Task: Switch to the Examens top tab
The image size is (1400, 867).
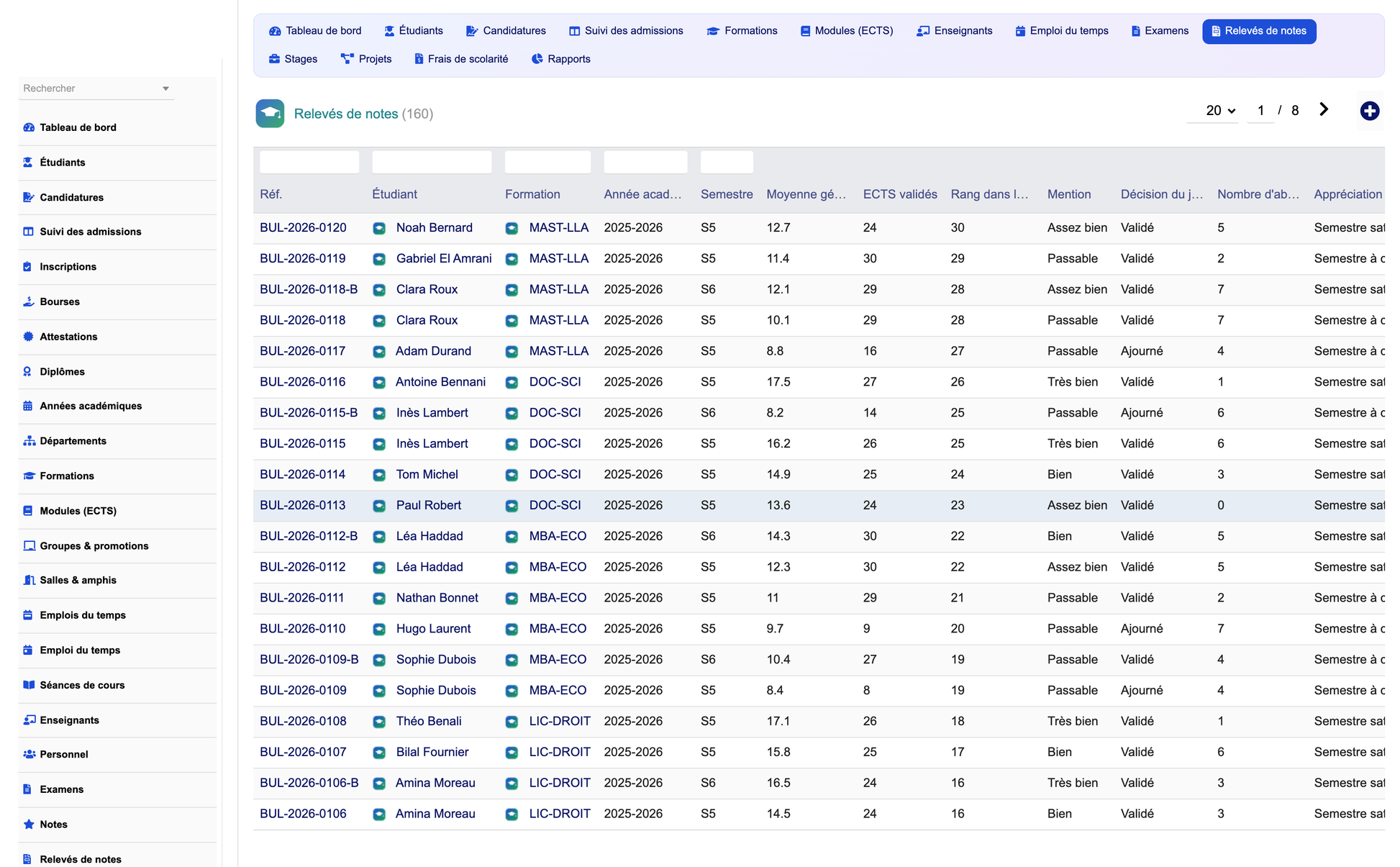Action: coord(1160,31)
